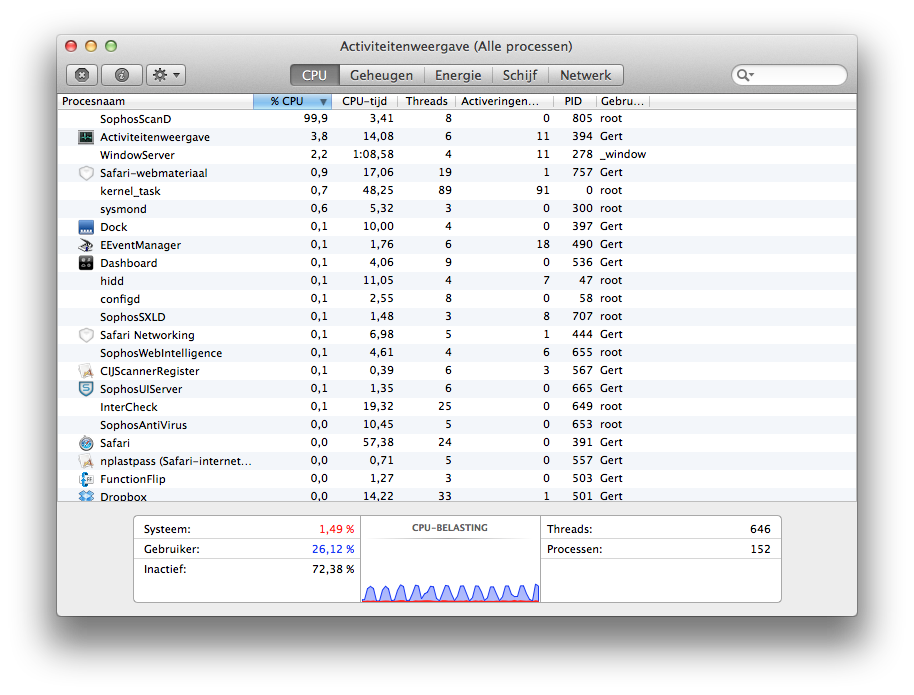Select the SophosScanD process row
This screenshot has height=695, width=914.
[x=457, y=119]
